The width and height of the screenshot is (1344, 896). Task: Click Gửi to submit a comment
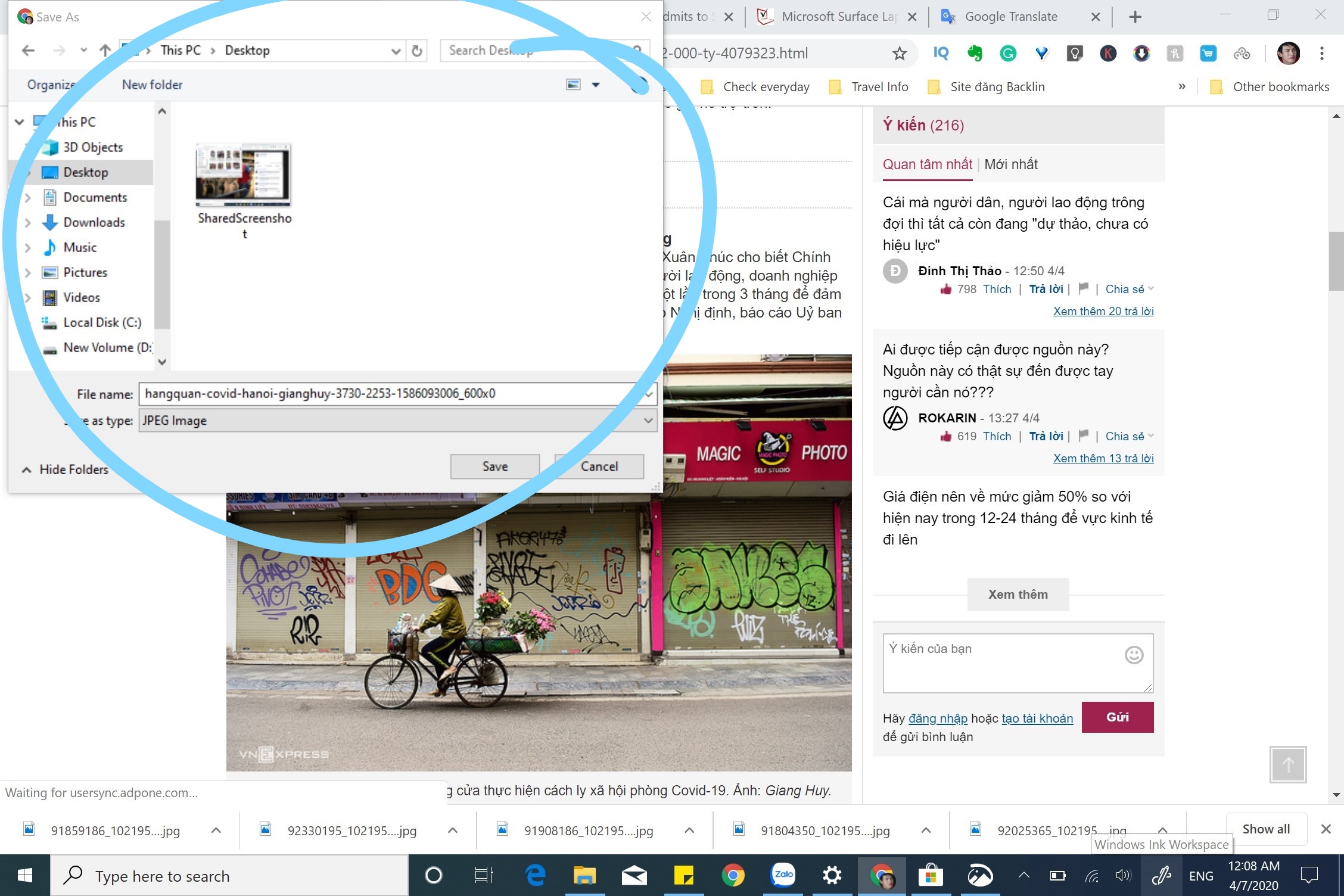point(1117,717)
